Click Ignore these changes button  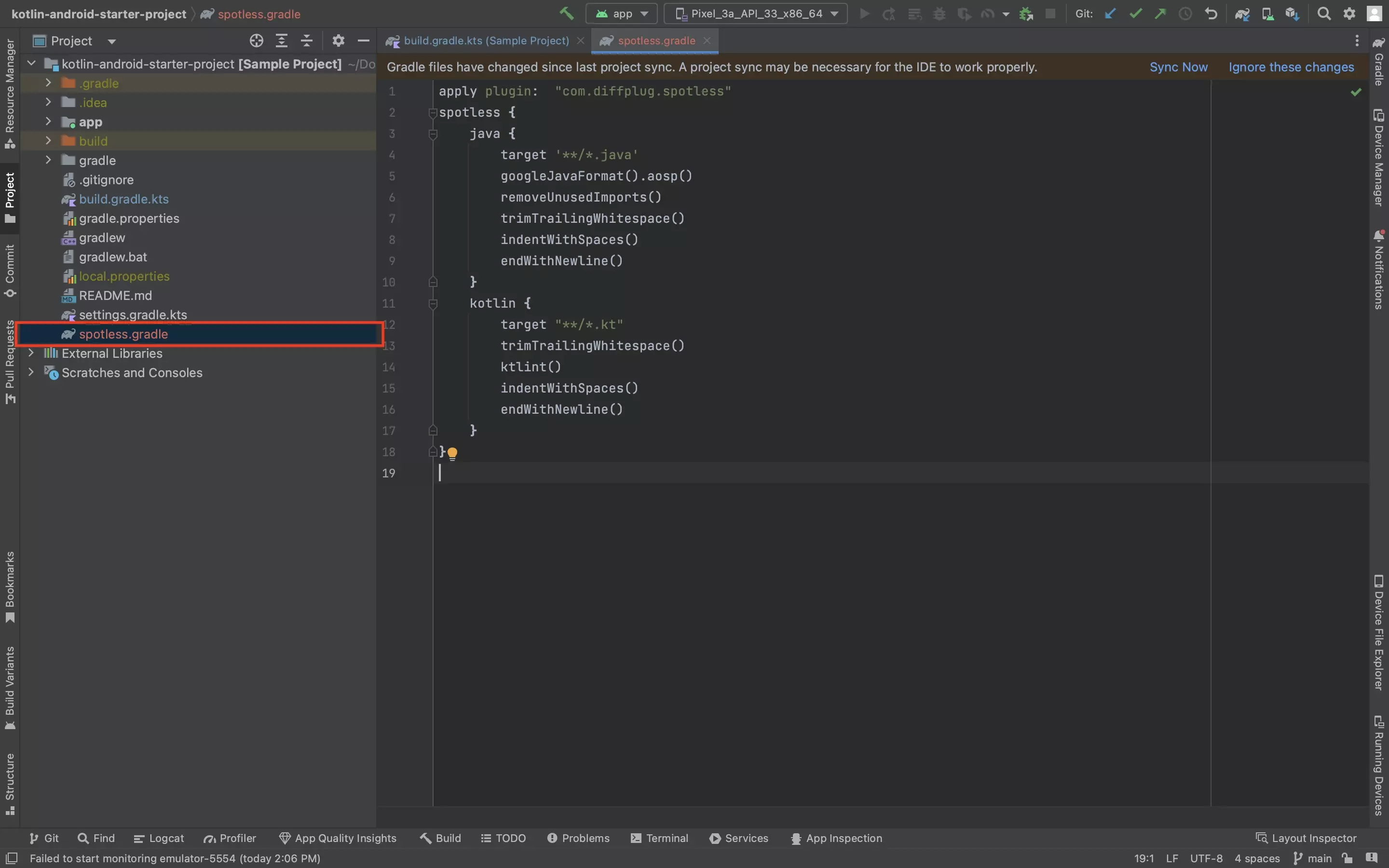1291,66
